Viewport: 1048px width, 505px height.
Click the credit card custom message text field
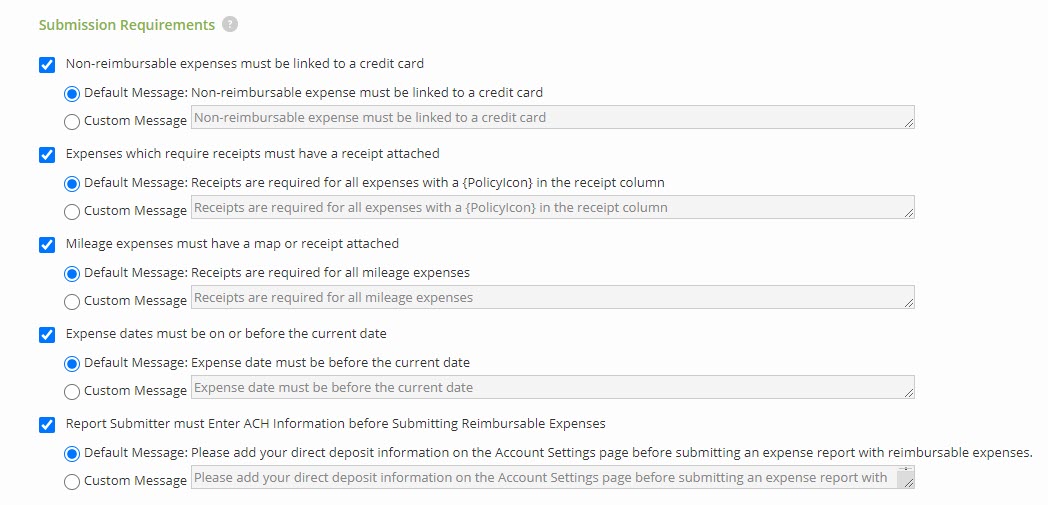tap(552, 118)
